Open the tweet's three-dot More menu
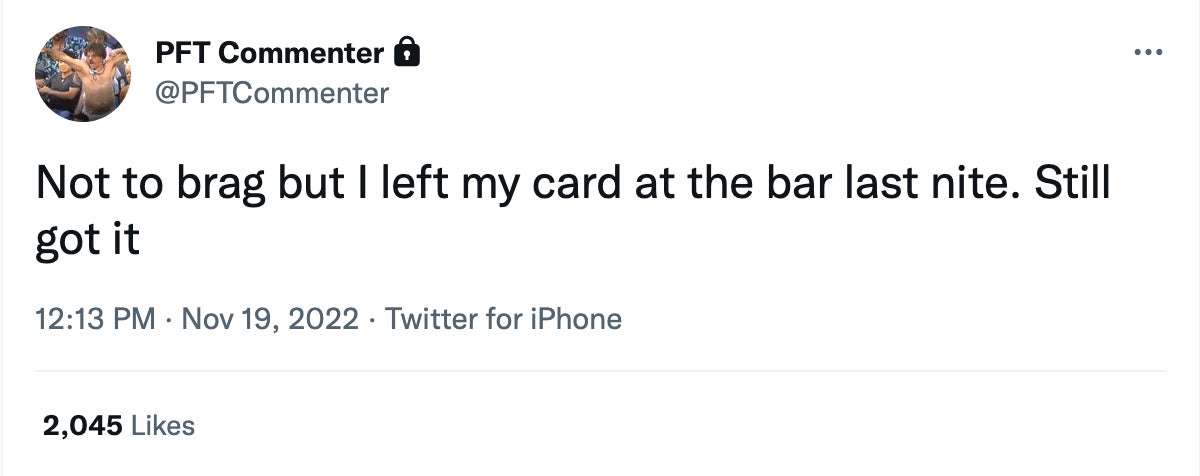The image size is (1200, 476). 1148,52
